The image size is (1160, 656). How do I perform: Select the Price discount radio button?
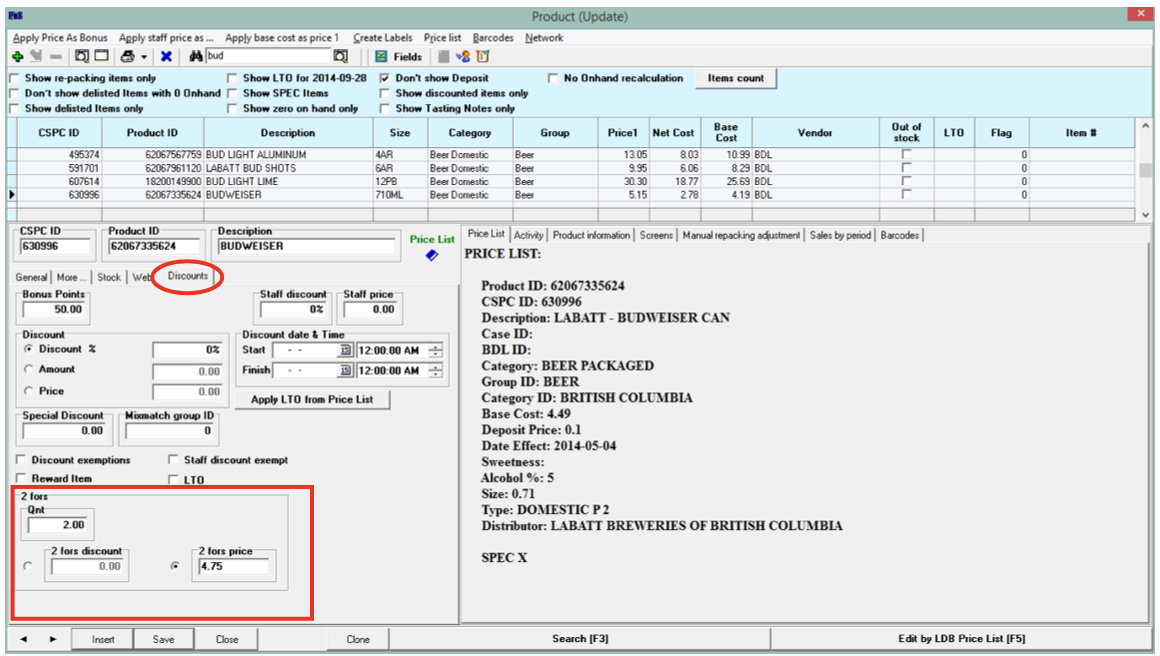29,390
